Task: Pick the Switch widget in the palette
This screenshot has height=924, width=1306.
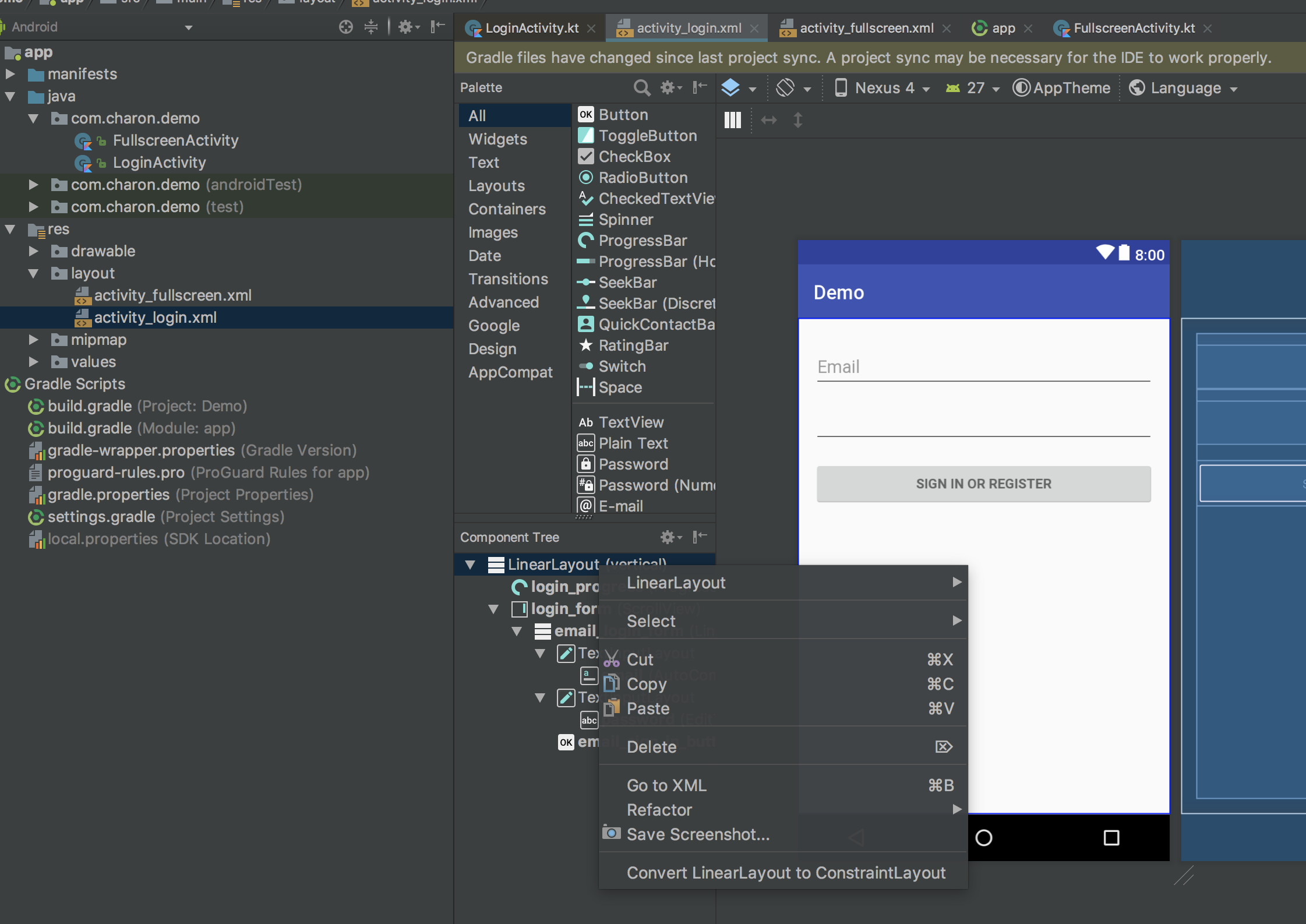Action: tap(622, 366)
